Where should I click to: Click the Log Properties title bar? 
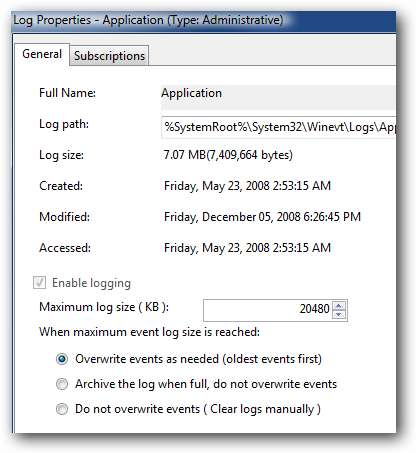coord(204,21)
